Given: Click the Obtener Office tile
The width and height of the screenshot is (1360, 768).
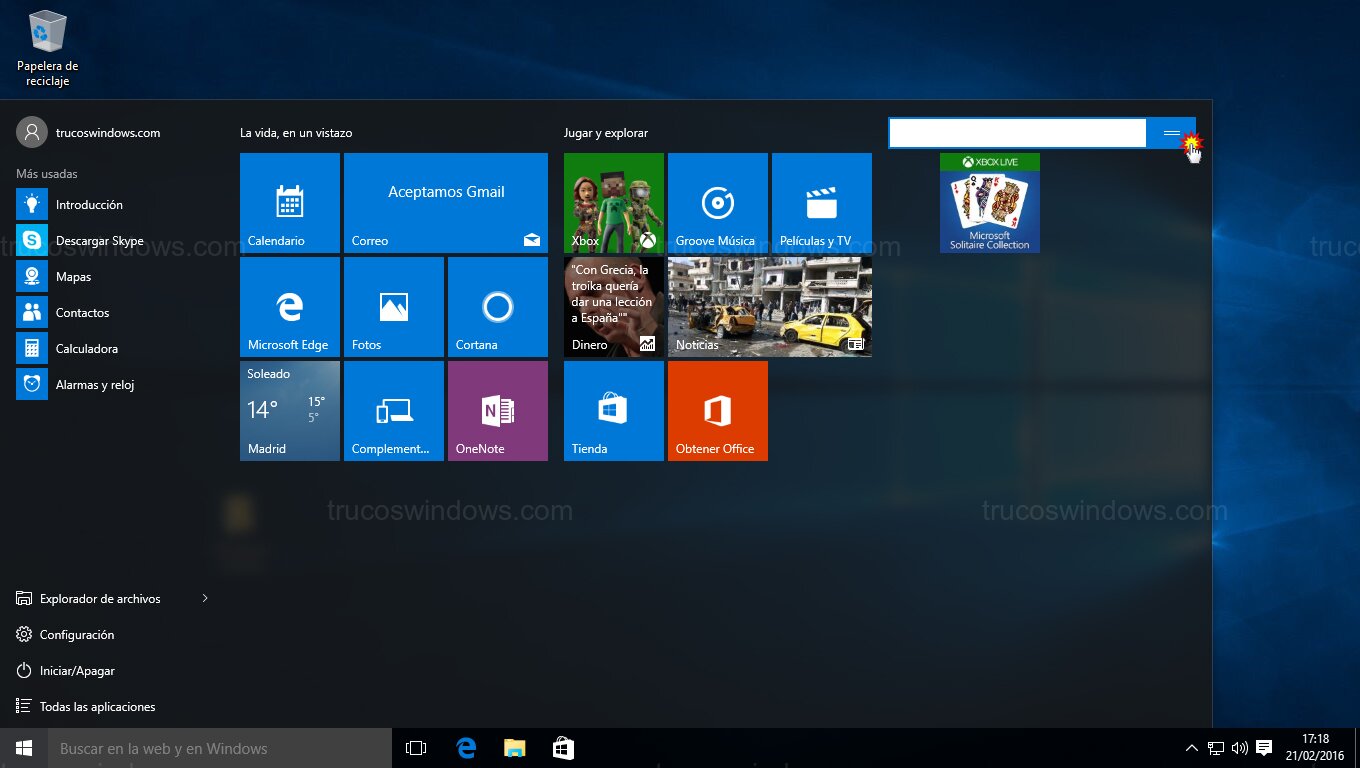Looking at the screenshot, I should point(718,411).
